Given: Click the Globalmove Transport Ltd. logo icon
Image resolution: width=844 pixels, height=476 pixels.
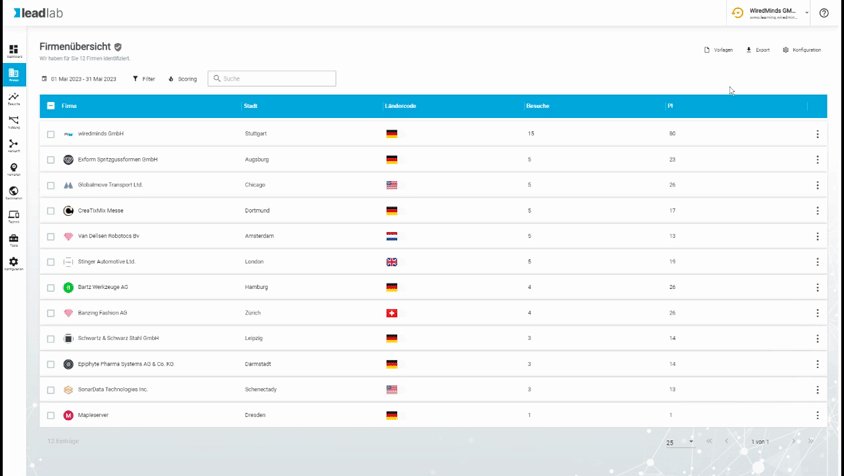Looking at the screenshot, I should (x=68, y=185).
